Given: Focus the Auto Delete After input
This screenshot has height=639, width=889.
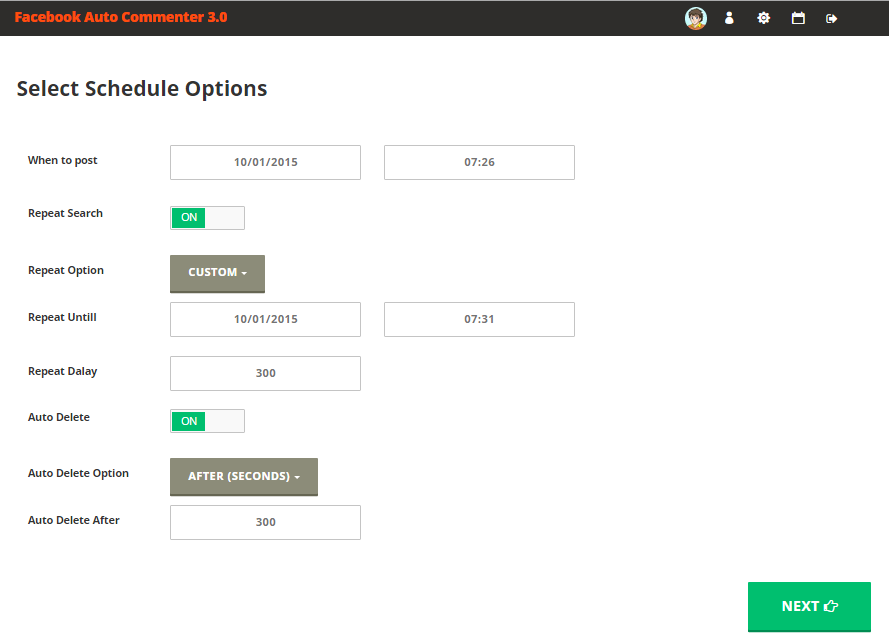Looking at the screenshot, I should [265, 522].
